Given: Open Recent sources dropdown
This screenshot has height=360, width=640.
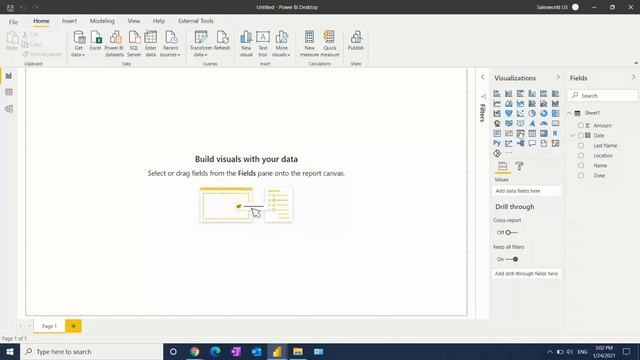Looking at the screenshot, I should point(170,43).
